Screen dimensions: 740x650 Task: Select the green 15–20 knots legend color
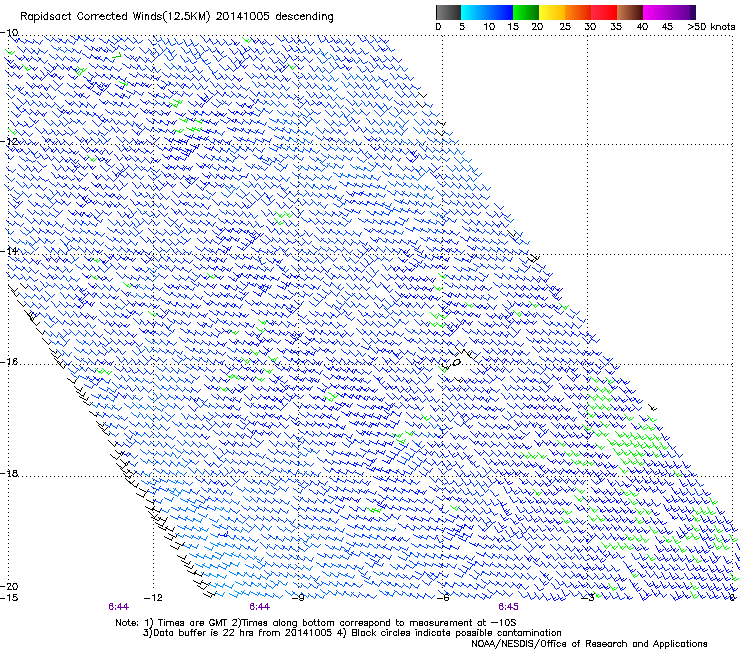coord(526,12)
